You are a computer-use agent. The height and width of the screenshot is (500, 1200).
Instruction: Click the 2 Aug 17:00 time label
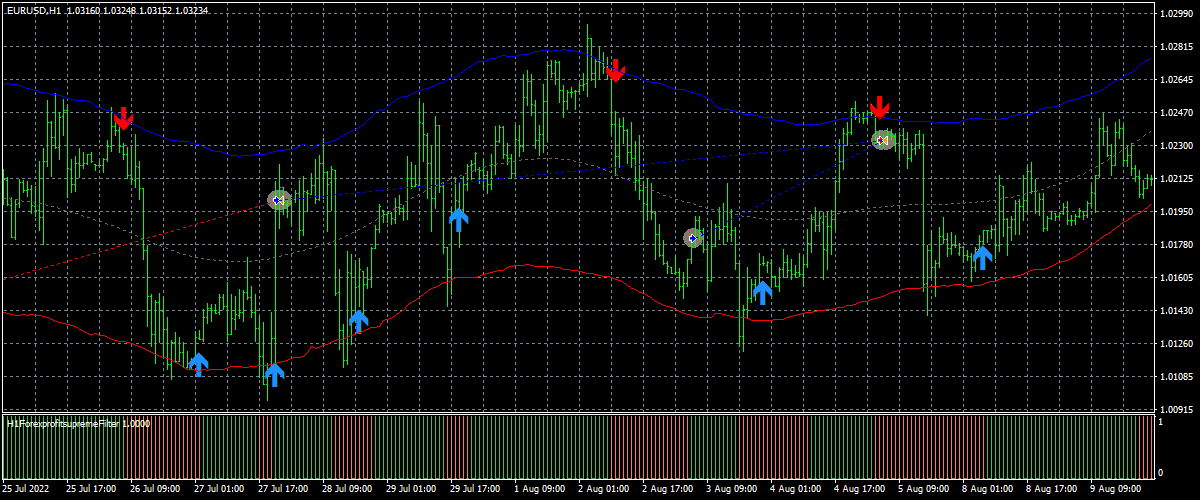(x=666, y=489)
